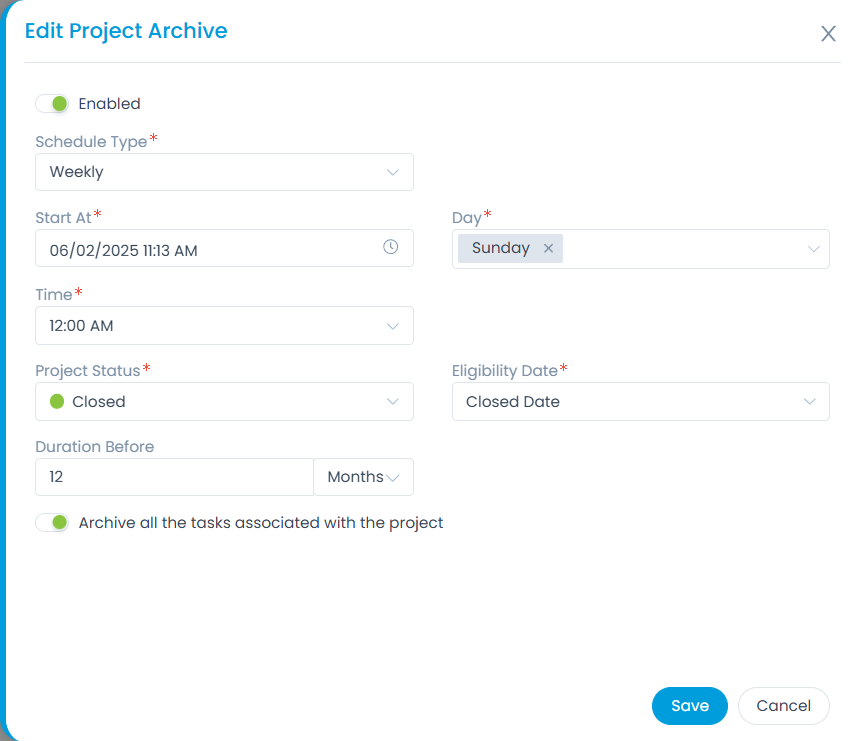
Task: Toggle the Enabled switch
Action: 51,104
